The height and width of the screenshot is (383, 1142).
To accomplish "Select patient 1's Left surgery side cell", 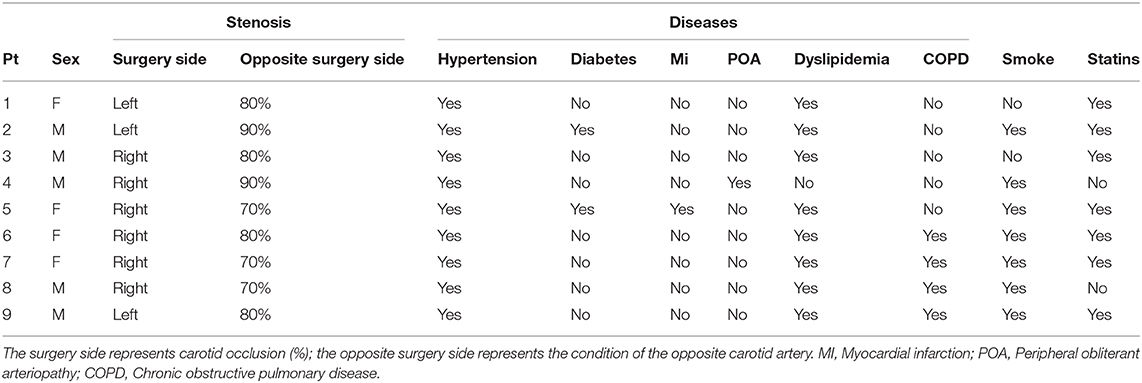I will pos(125,103).
